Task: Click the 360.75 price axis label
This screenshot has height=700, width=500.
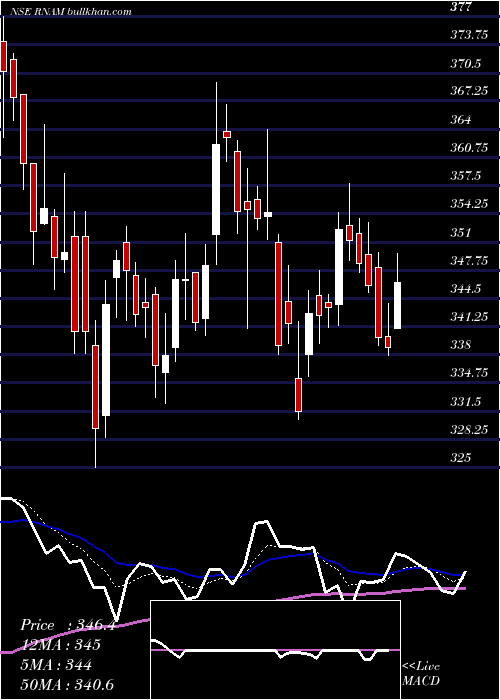Action: (469, 147)
